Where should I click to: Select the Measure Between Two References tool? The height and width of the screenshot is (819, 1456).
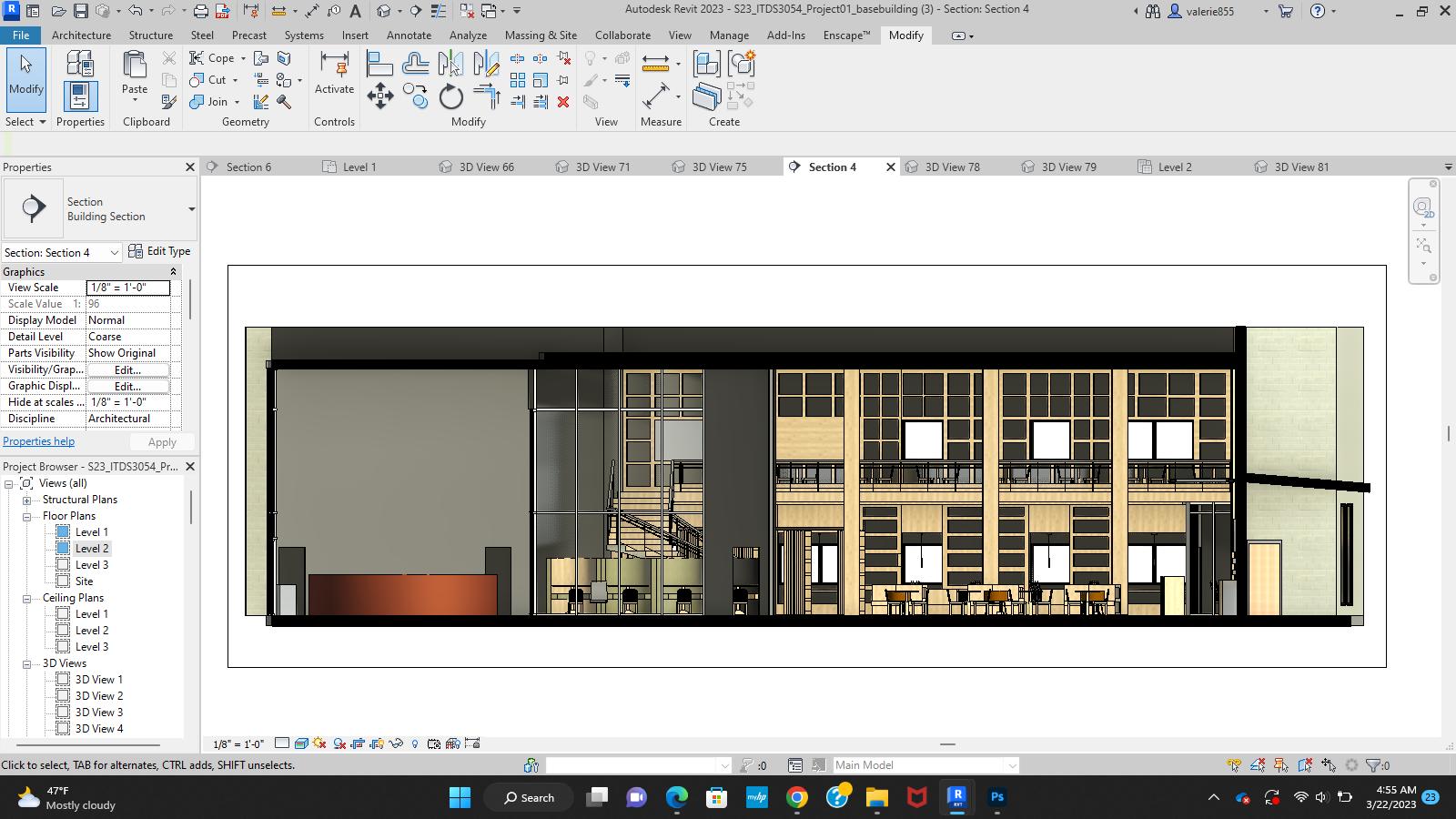click(655, 64)
